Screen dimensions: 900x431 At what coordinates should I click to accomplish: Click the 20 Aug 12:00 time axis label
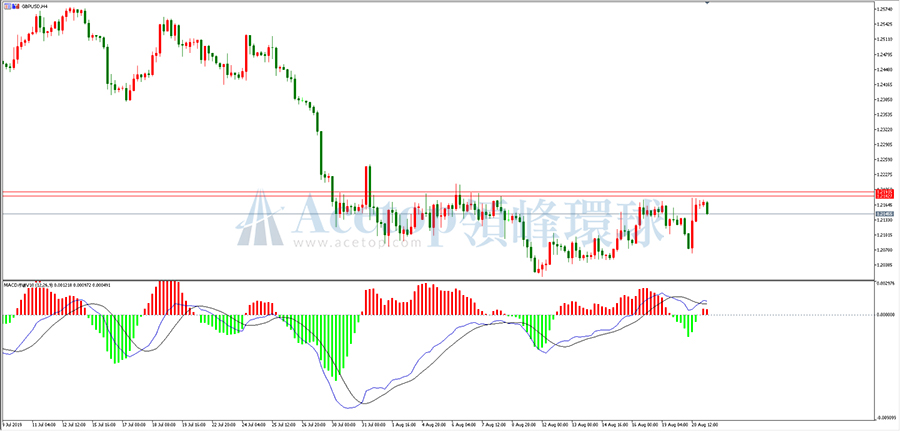[x=705, y=425]
